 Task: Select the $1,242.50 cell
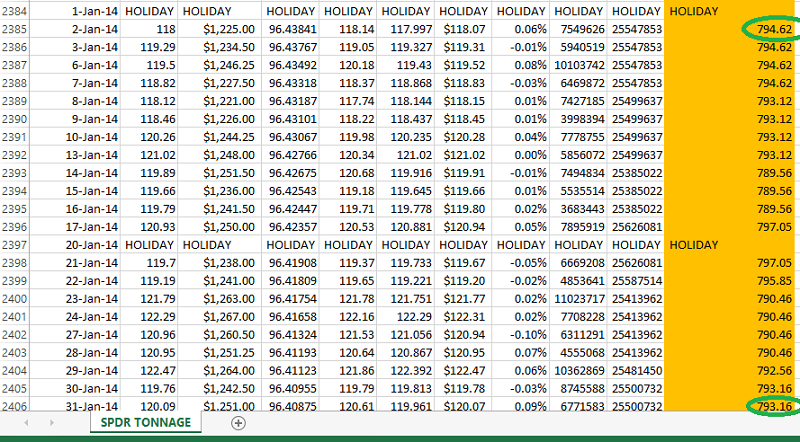(x=219, y=388)
